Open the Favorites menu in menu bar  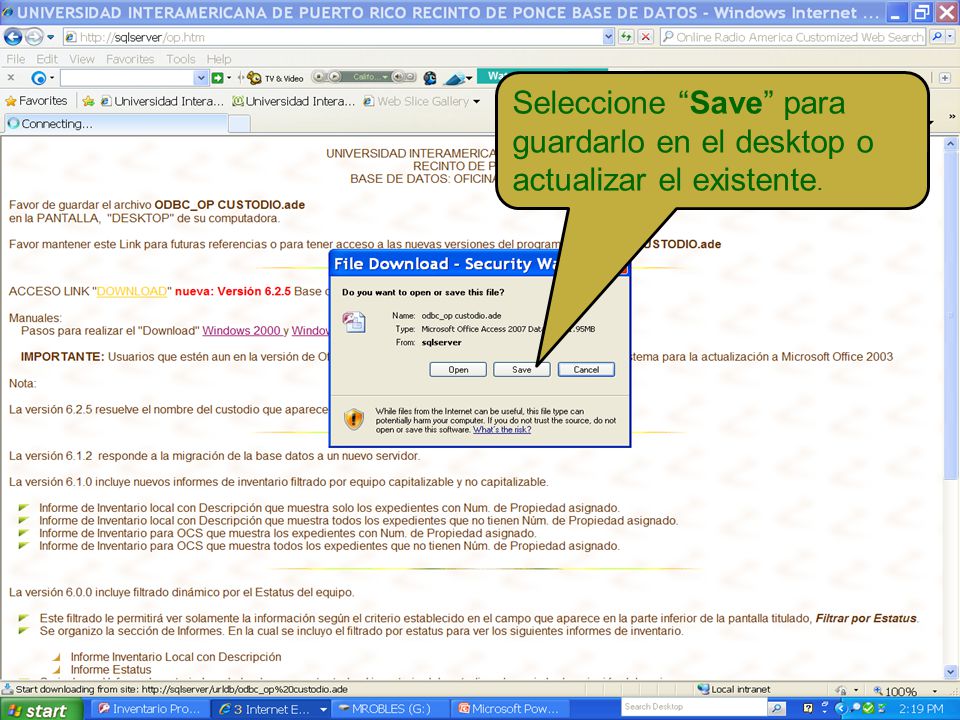pyautogui.click(x=130, y=59)
